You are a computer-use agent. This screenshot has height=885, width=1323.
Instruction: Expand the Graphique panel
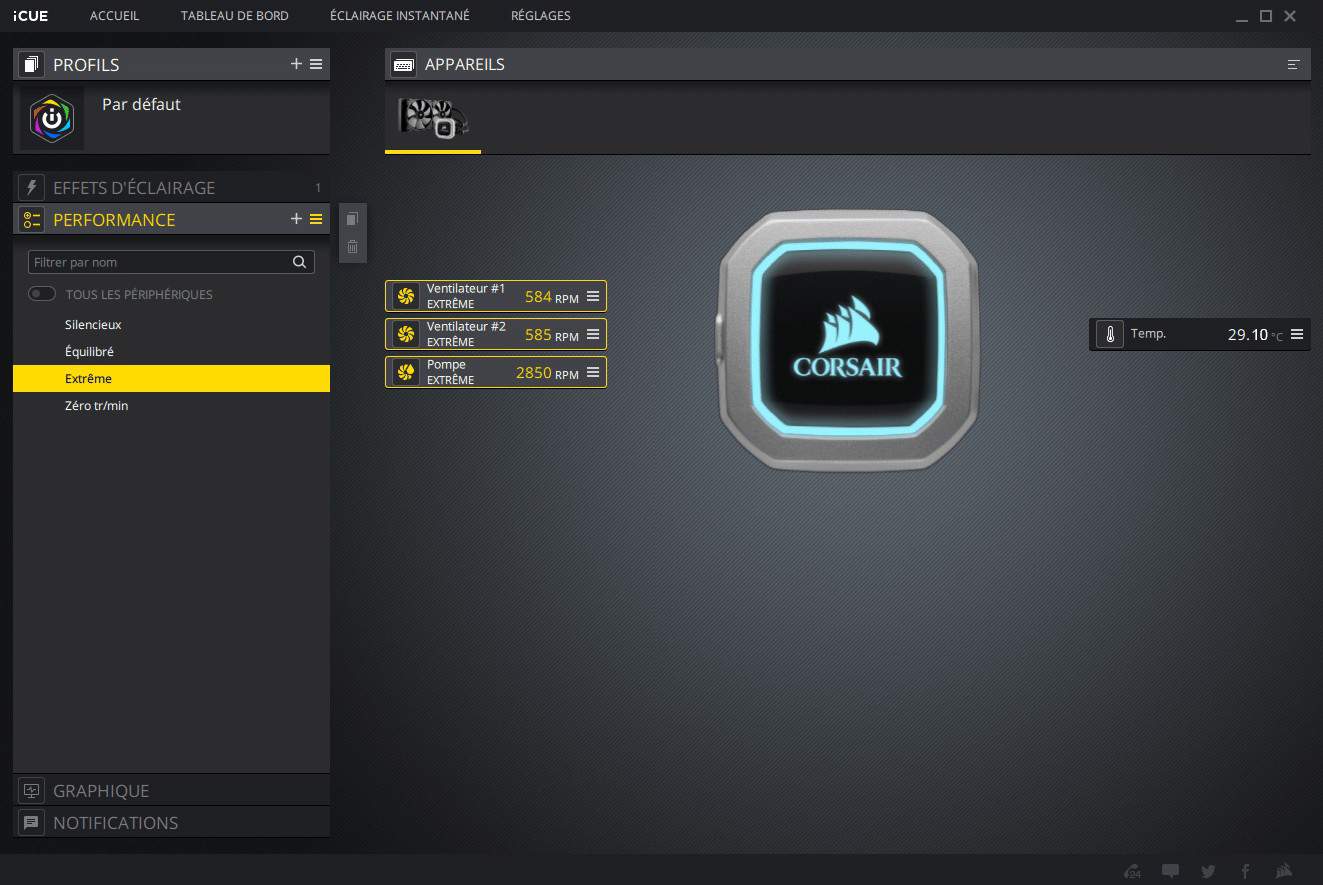101,791
